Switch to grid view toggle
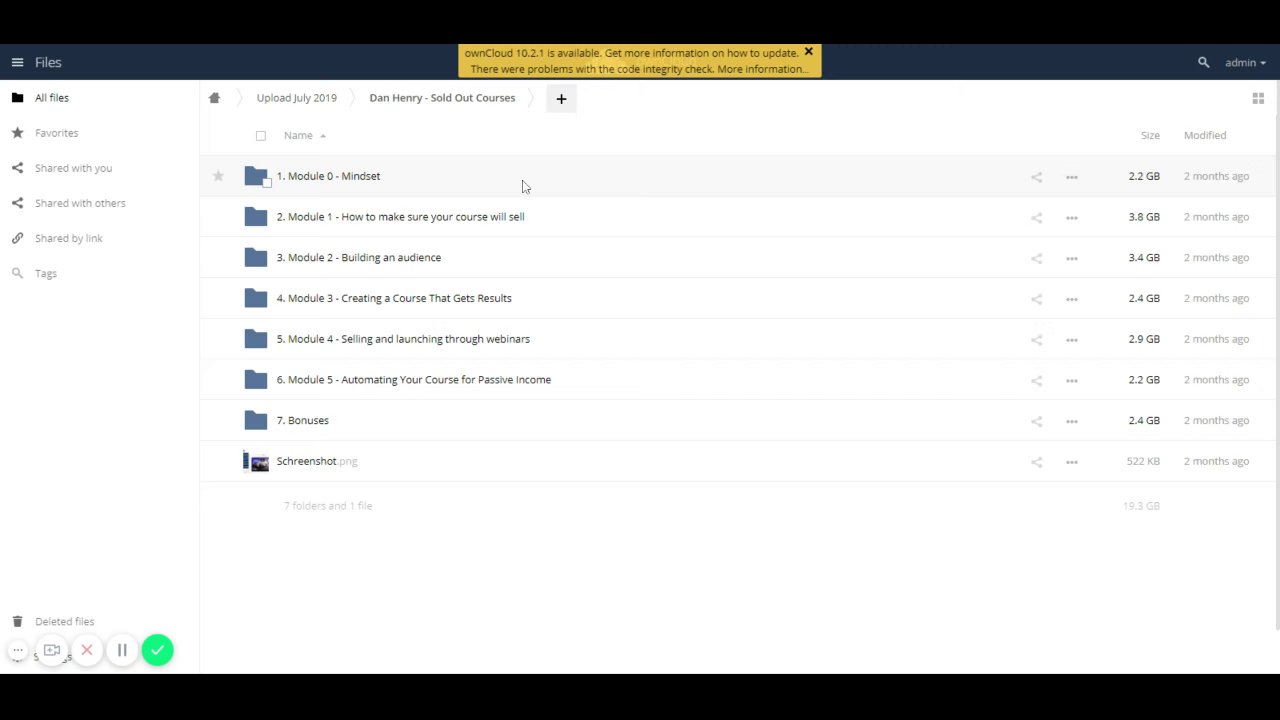This screenshot has height=720, width=1280. (1258, 98)
